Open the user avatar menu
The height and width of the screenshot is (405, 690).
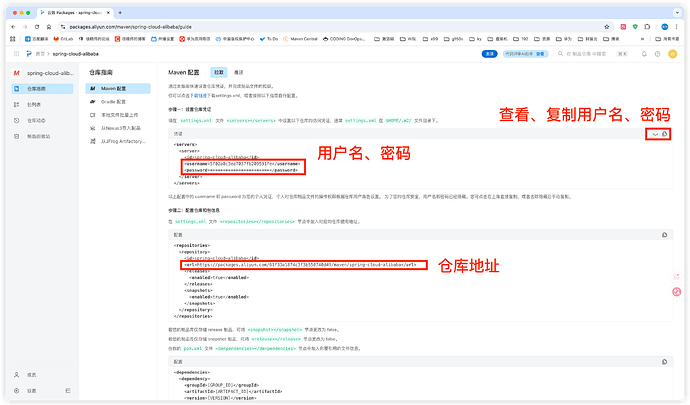[x=672, y=54]
